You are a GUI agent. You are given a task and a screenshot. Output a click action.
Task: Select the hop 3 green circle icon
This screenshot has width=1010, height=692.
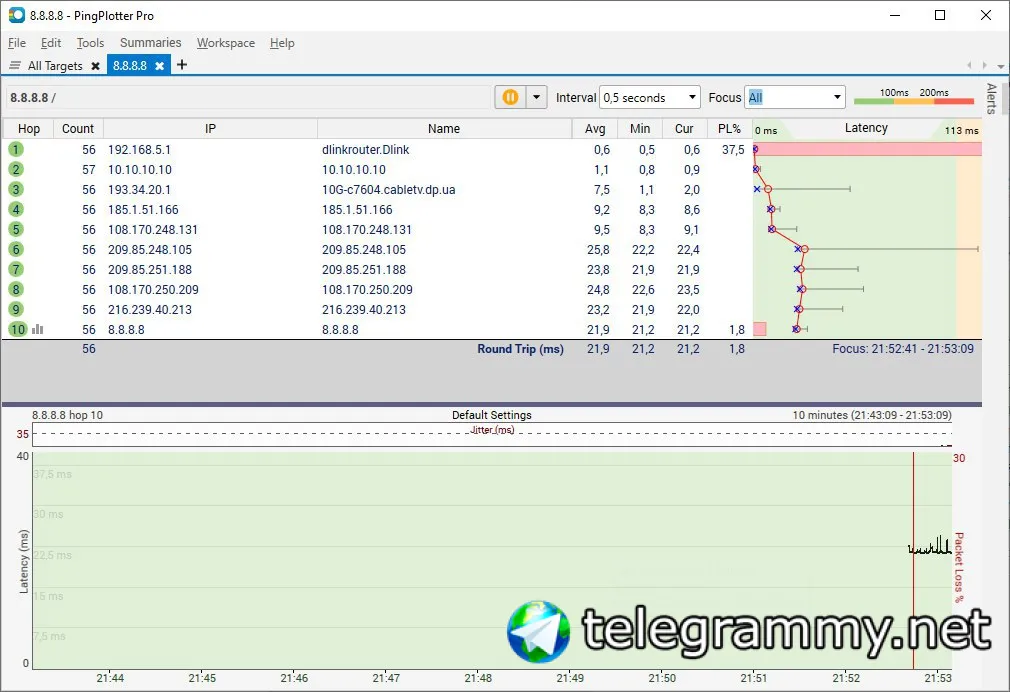click(16, 189)
